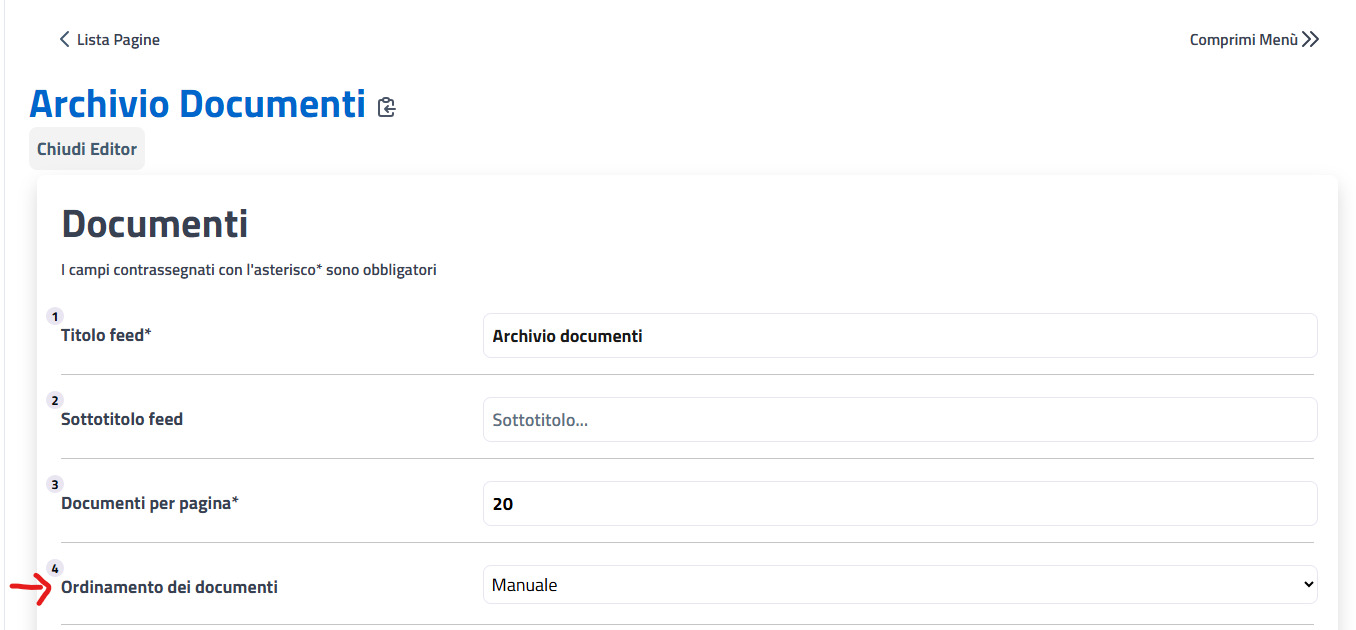Viewport: 1356px width, 630px height.
Task: Click the number 2 badge above Sottotitolo feed
Action: tap(55, 400)
